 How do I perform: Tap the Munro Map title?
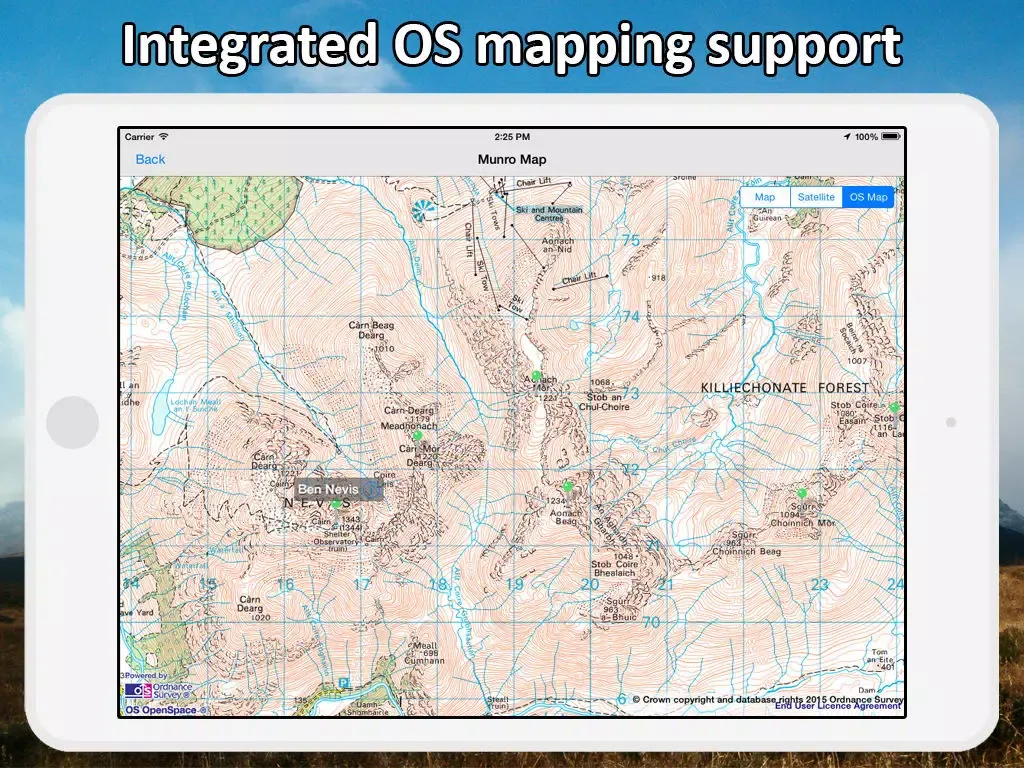click(512, 159)
